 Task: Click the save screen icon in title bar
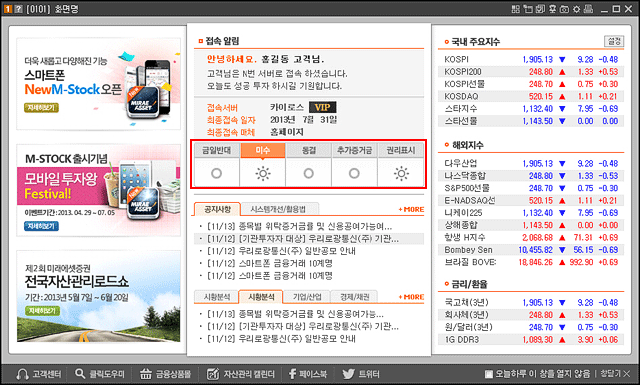[540, 9]
